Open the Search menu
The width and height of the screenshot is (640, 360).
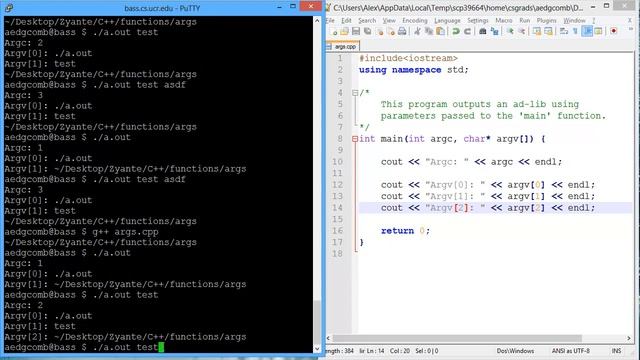click(367, 20)
